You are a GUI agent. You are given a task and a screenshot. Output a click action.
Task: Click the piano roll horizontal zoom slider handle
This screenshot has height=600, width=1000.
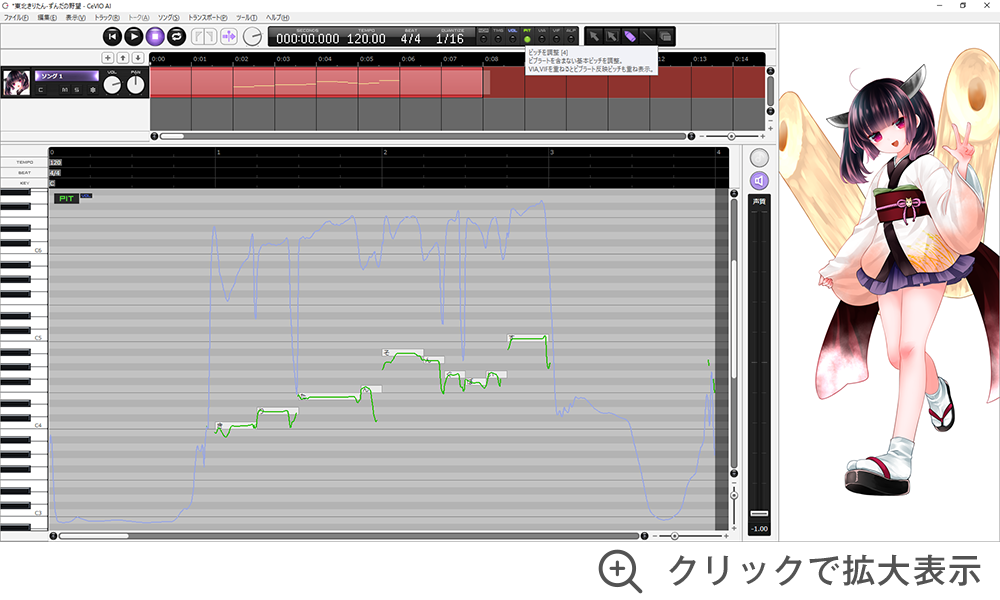[674, 536]
